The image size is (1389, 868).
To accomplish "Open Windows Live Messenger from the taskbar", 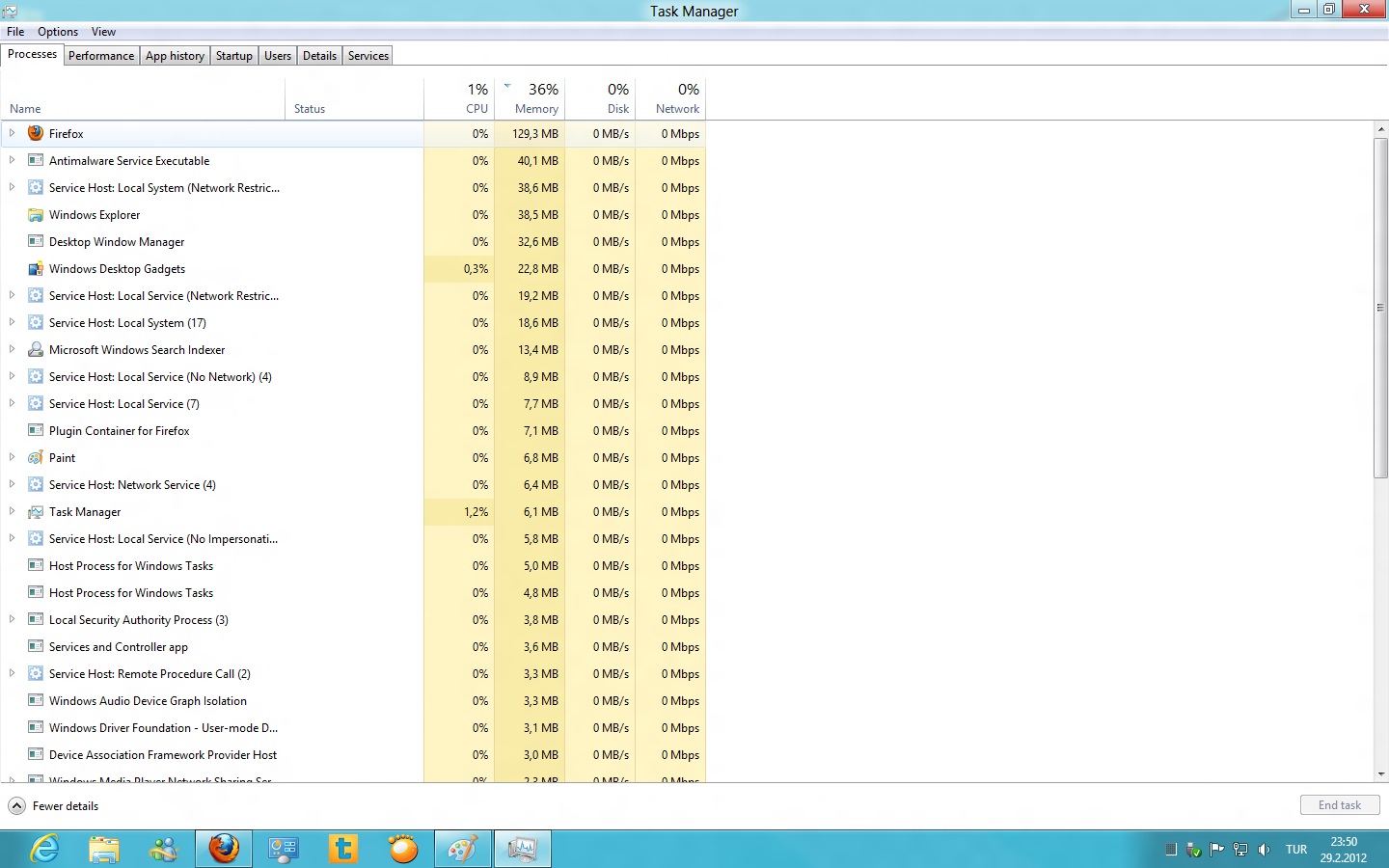I will (x=164, y=849).
